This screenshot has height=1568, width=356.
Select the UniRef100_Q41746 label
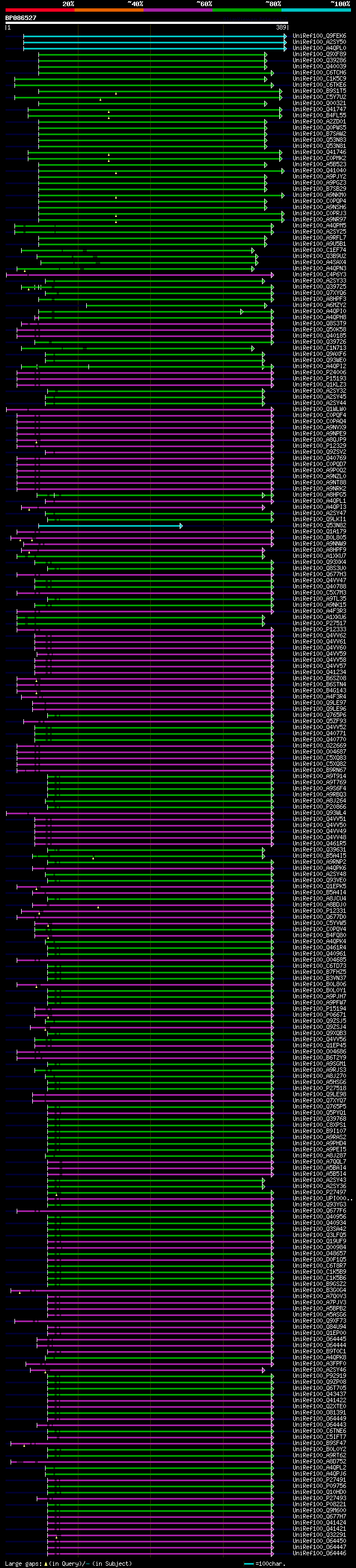(x=319, y=152)
